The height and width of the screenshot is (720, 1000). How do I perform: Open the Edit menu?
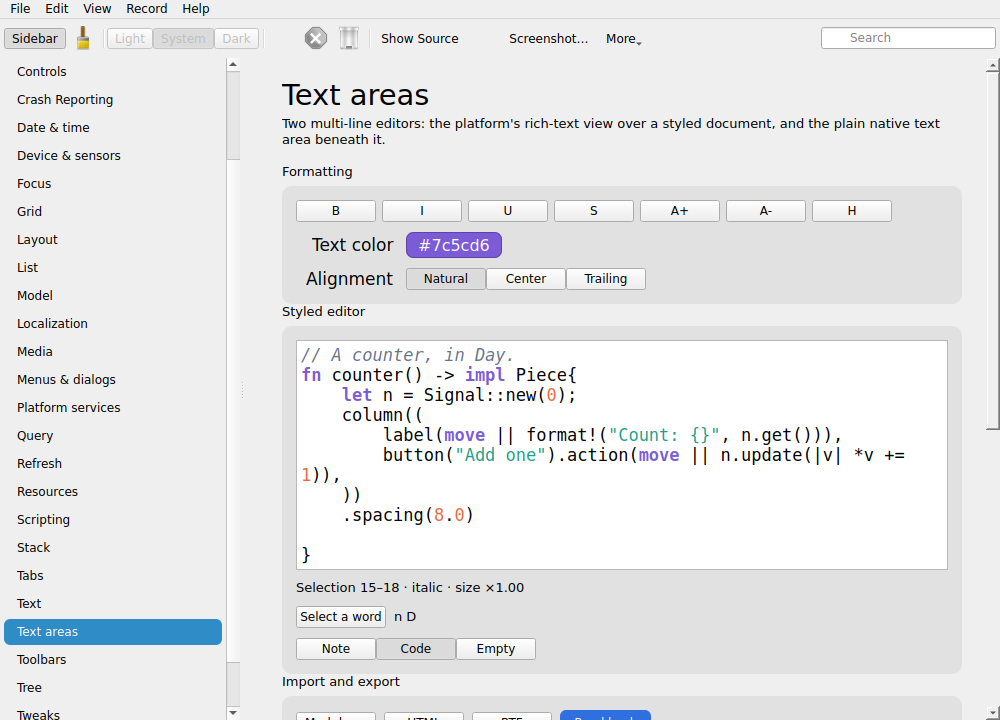(57, 8)
